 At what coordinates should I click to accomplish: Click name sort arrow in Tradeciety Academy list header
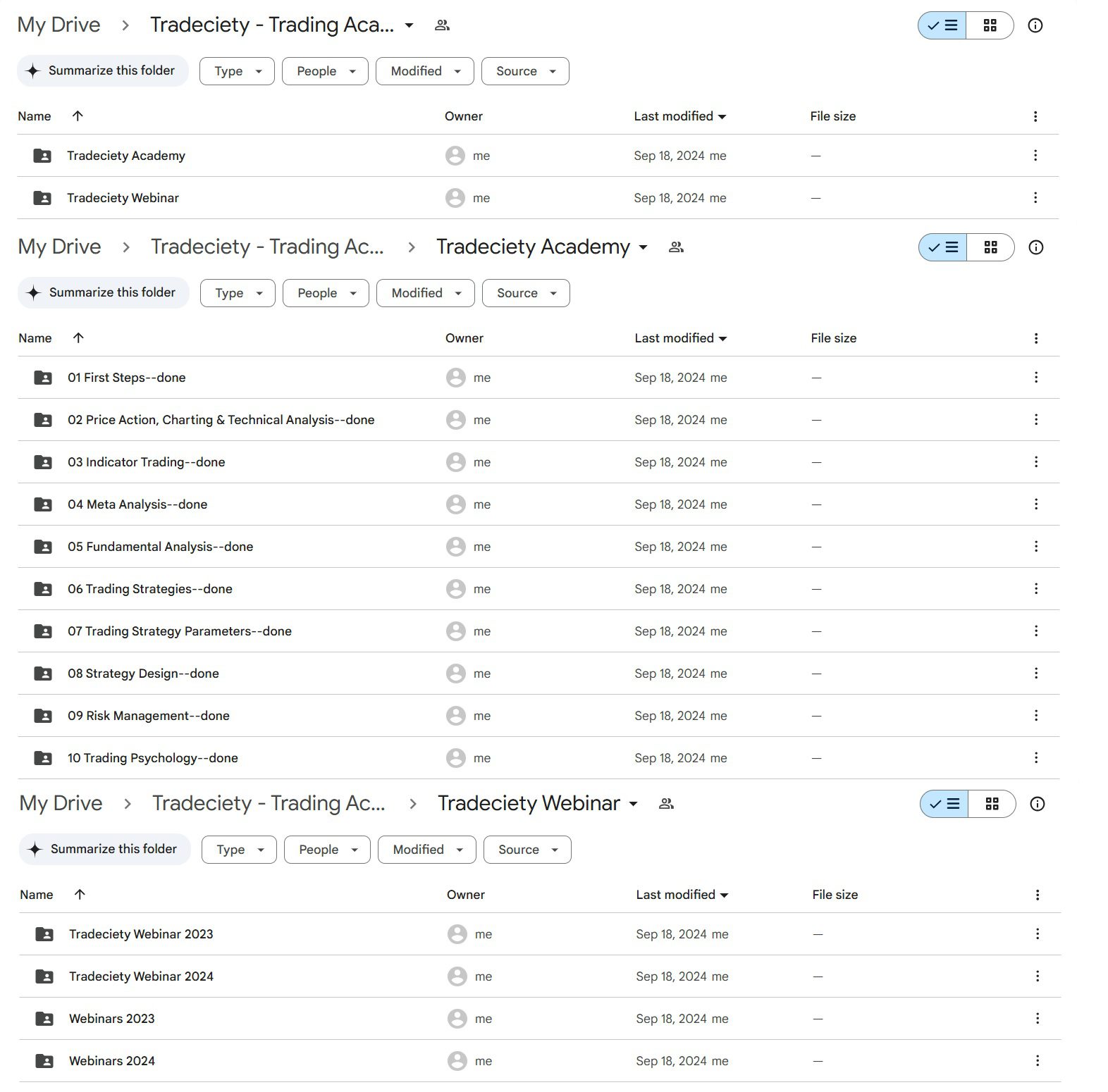pos(78,338)
